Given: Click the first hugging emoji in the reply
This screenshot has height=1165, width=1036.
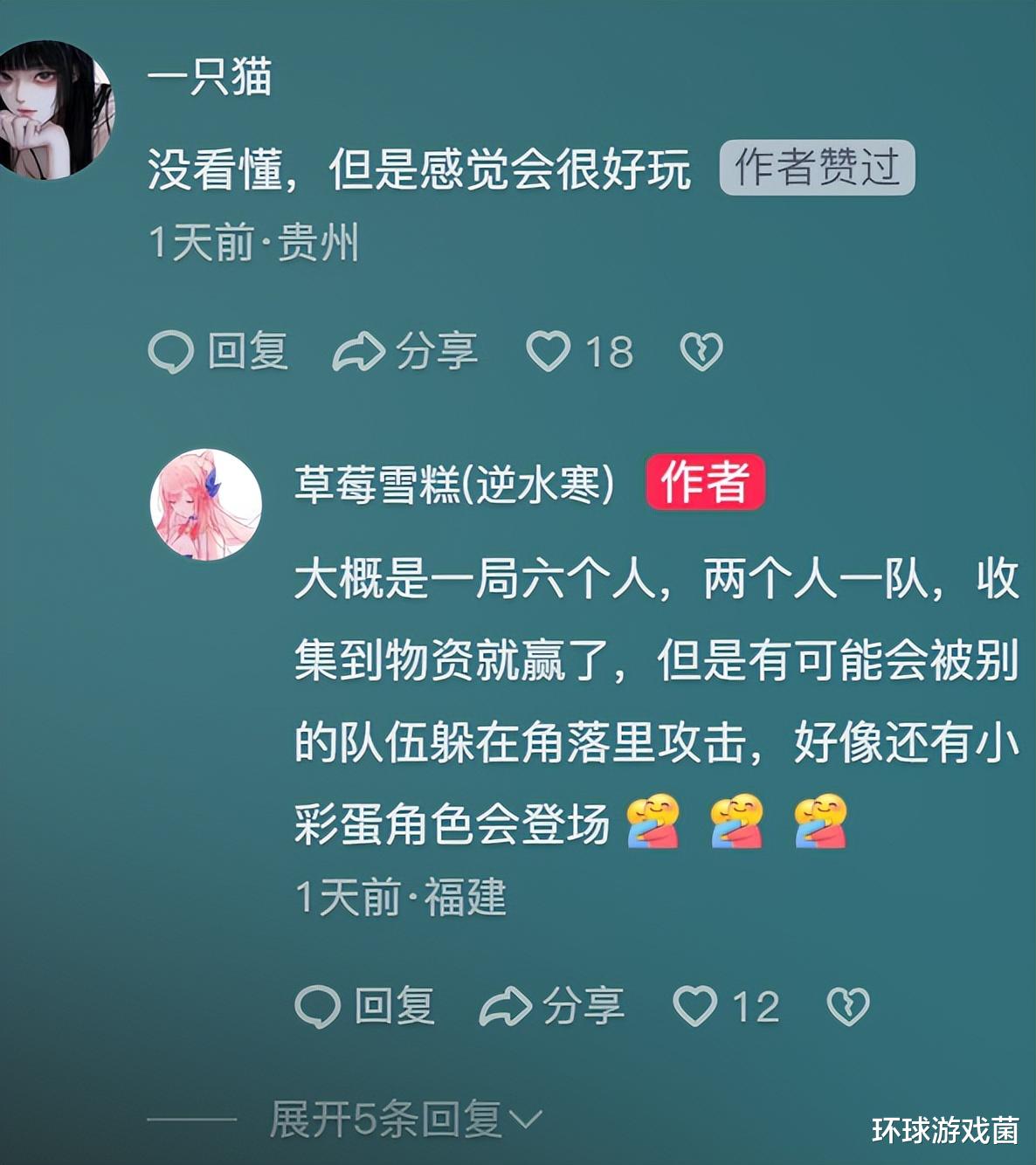Looking at the screenshot, I should pyautogui.click(x=653, y=822).
